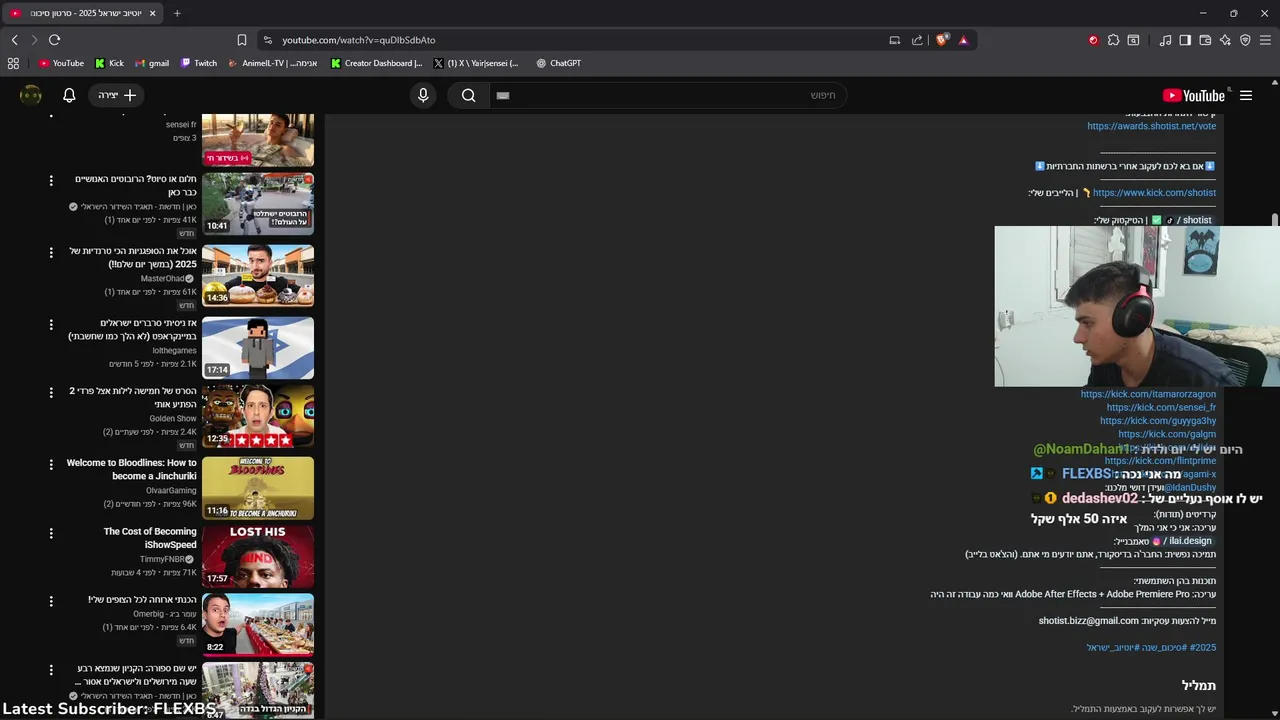The height and width of the screenshot is (720, 1280).
Task: Click the ilai.design Instagram chip
Action: 1183,541
